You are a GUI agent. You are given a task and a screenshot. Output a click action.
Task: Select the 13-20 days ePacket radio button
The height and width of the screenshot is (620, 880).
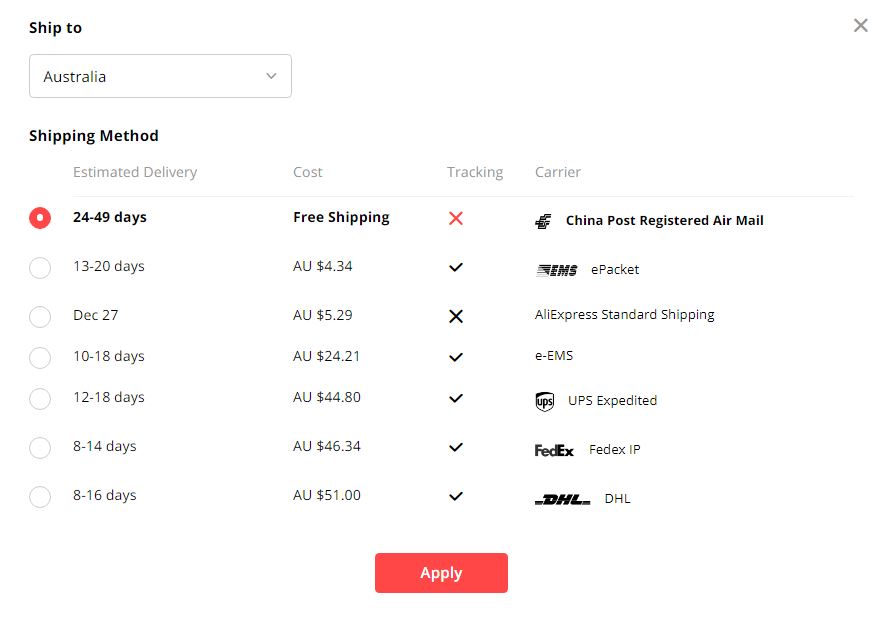(40, 268)
